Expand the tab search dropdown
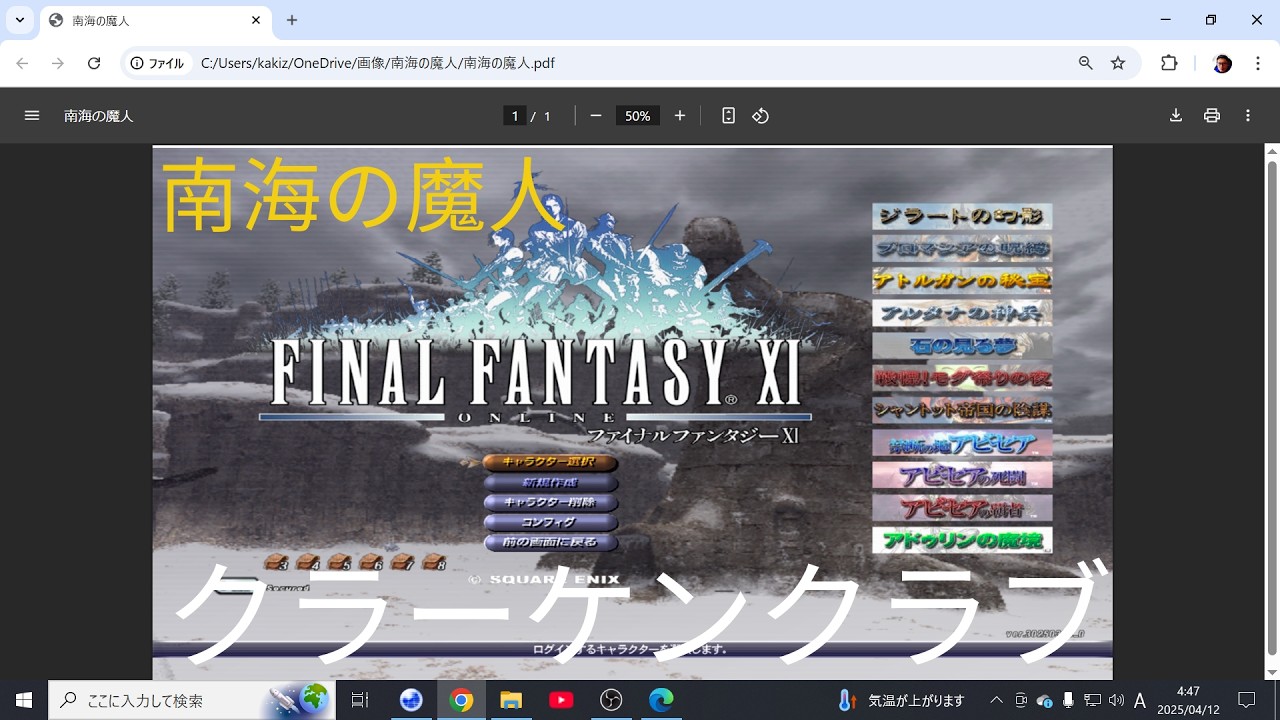Viewport: 1280px width, 720px height. tap(20, 20)
